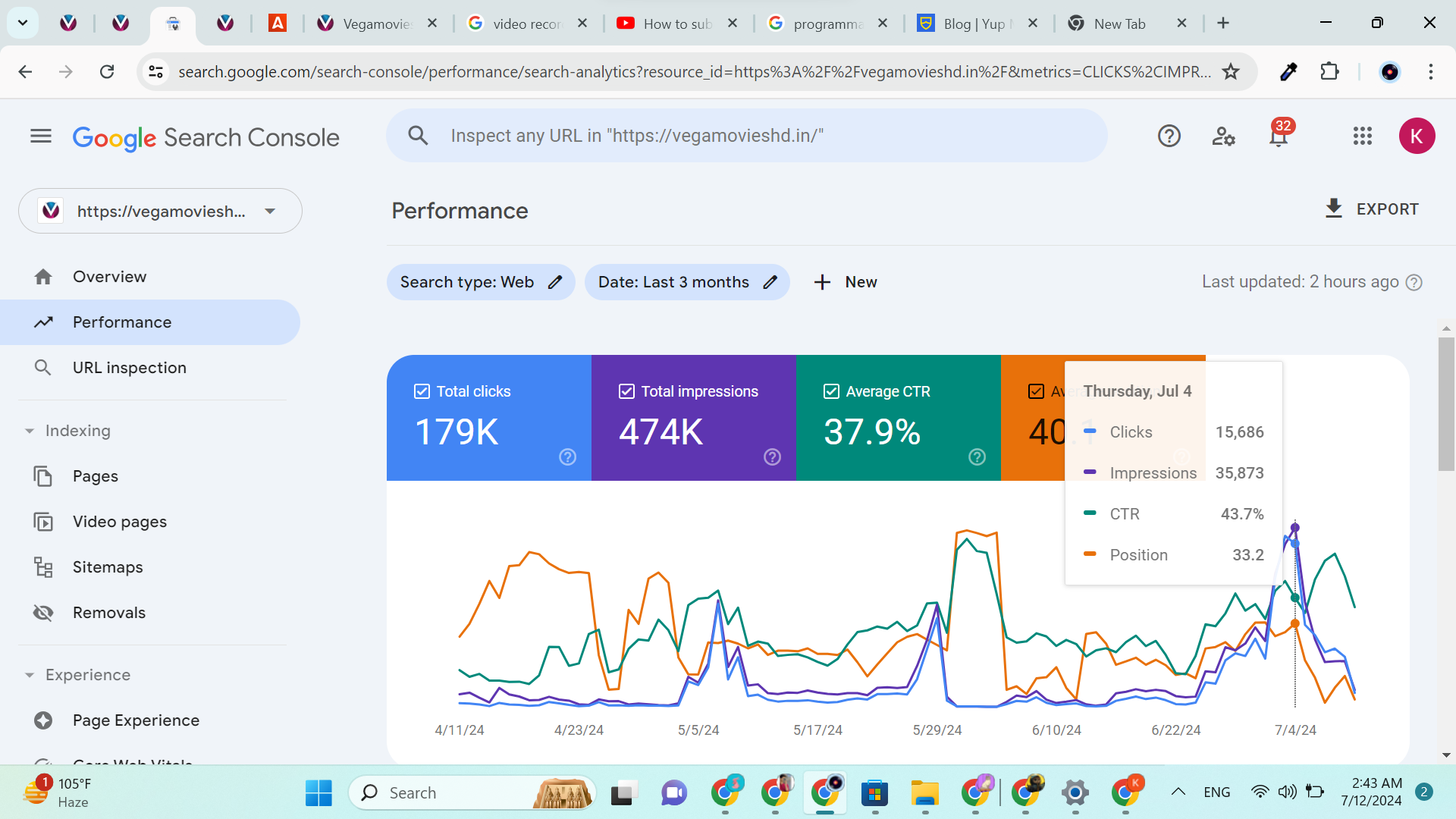Open Sitemaps in the sidebar
1456x819 pixels.
(x=108, y=567)
